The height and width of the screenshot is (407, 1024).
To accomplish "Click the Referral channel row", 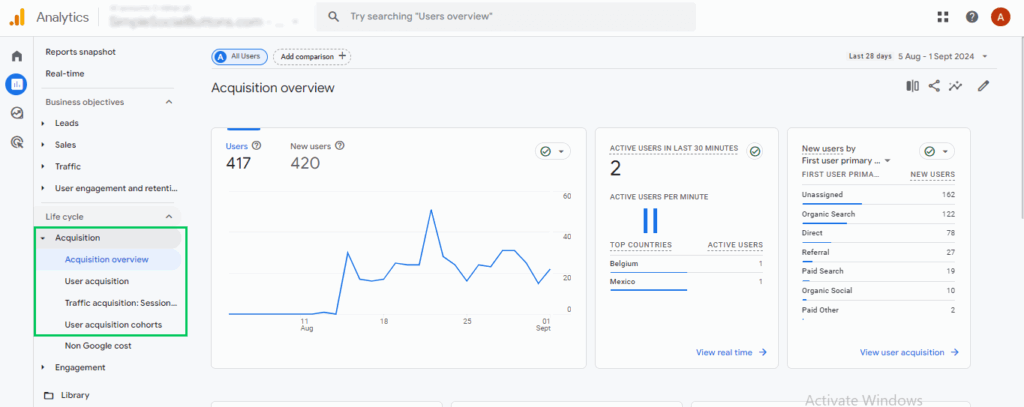I will 878,254.
